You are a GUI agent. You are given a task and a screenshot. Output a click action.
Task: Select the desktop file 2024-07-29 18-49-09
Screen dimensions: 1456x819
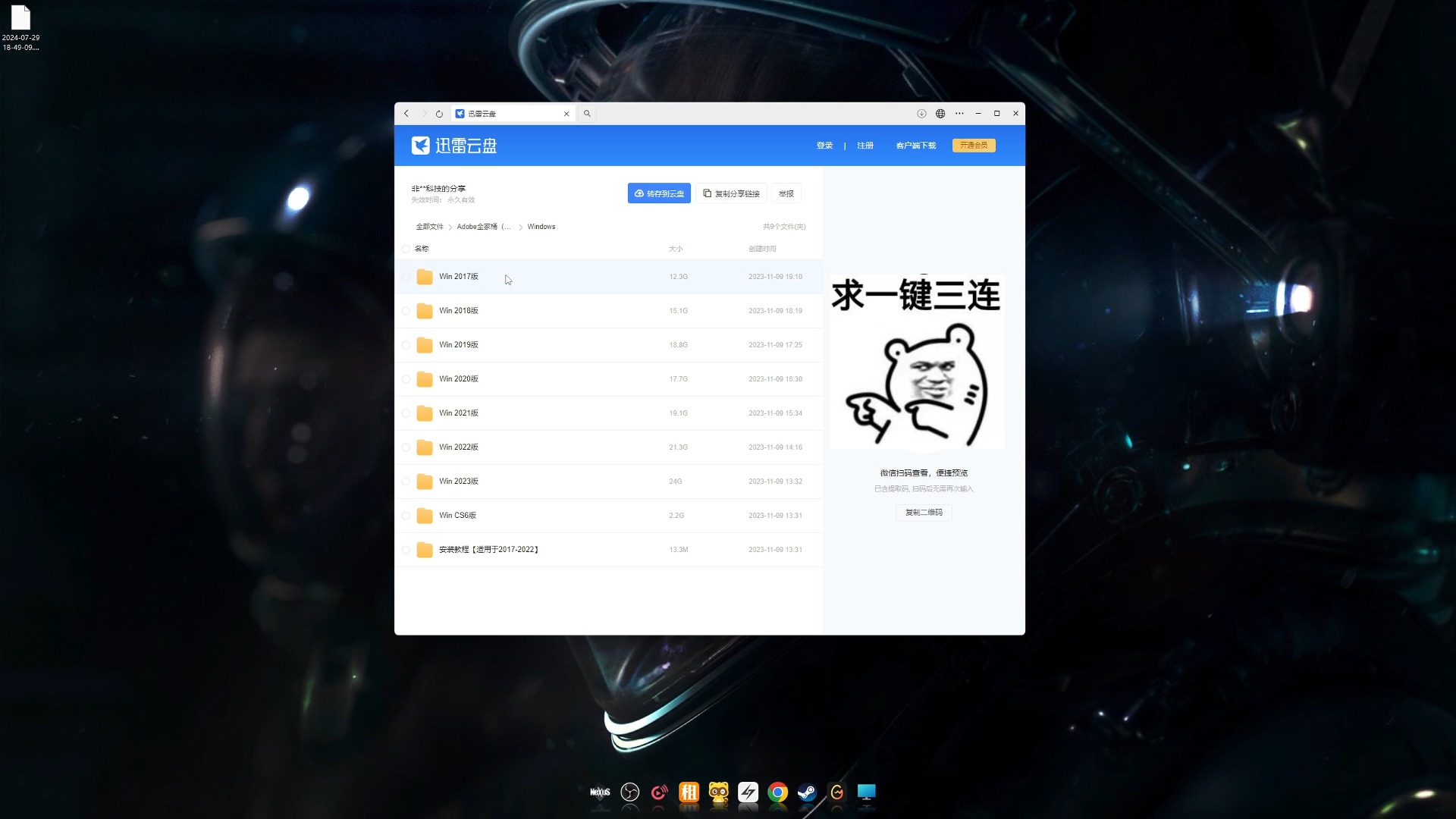point(20,28)
